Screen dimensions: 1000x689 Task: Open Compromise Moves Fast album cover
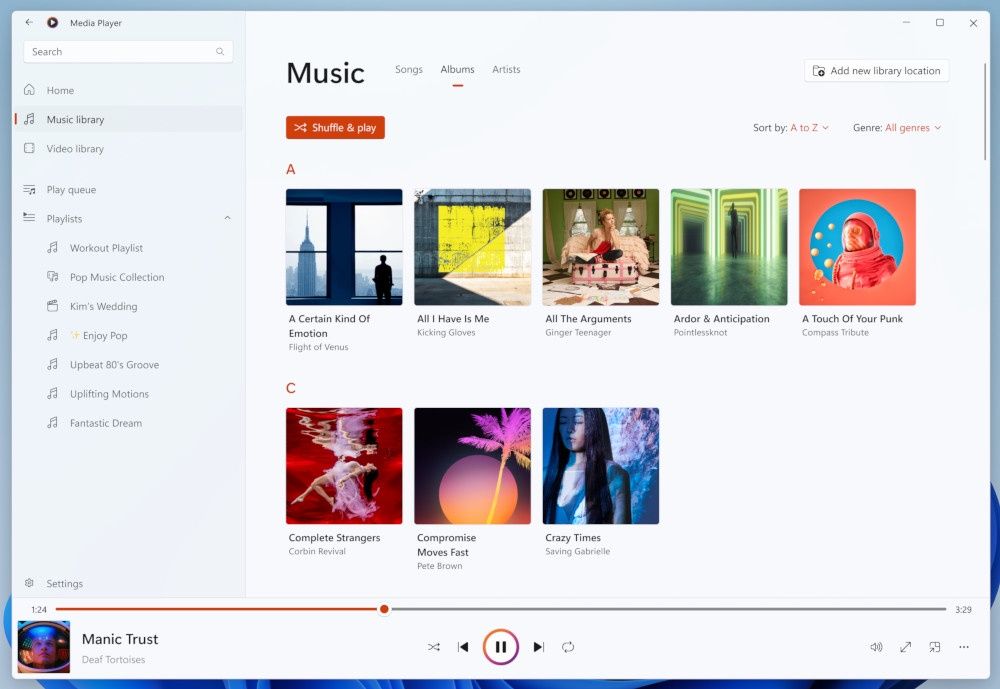pyautogui.click(x=473, y=466)
